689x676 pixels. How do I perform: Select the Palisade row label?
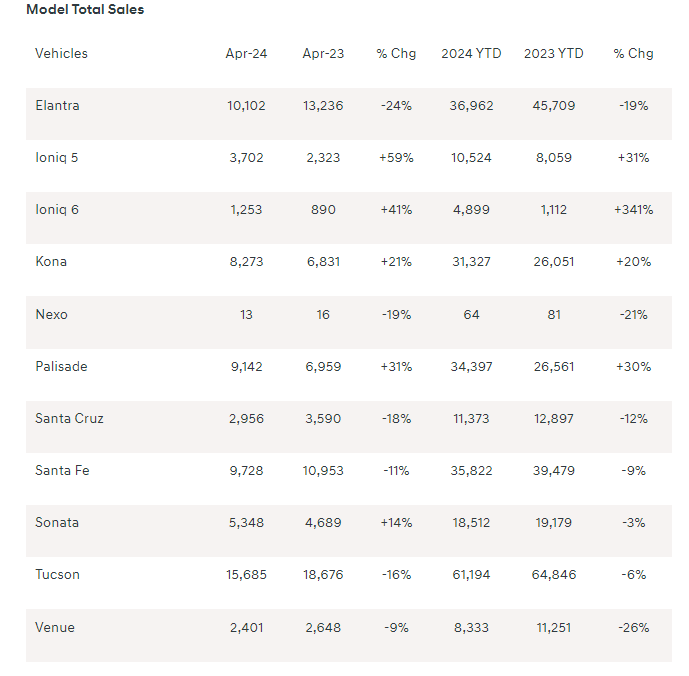pos(61,366)
